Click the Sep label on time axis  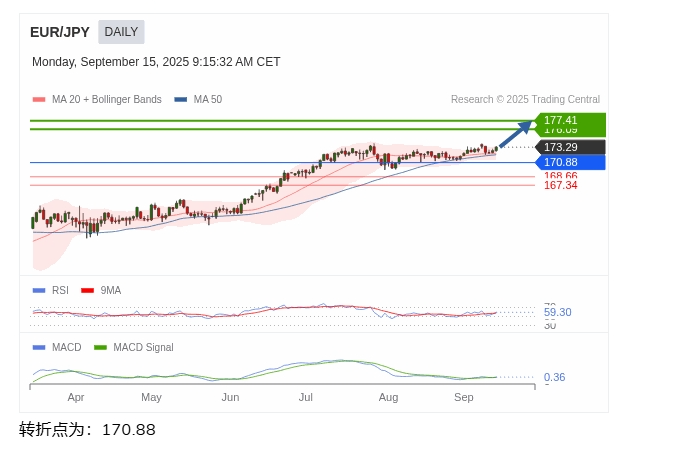click(x=464, y=397)
